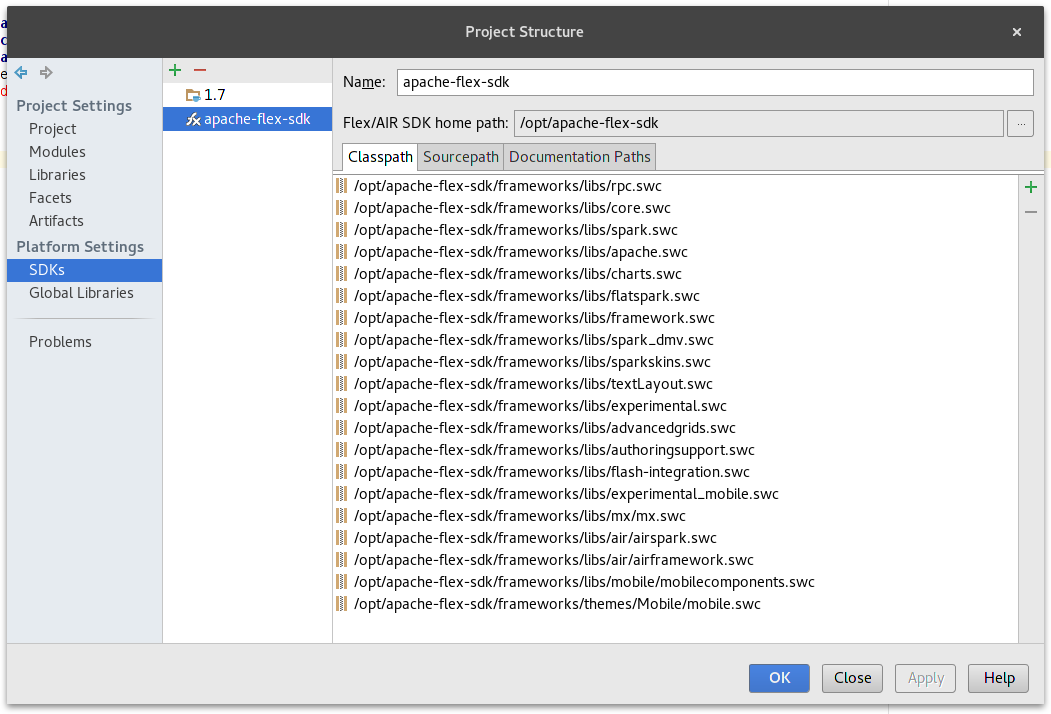Select the experimental_mobile.swc path
The height and width of the screenshot is (714, 1051).
(566, 494)
